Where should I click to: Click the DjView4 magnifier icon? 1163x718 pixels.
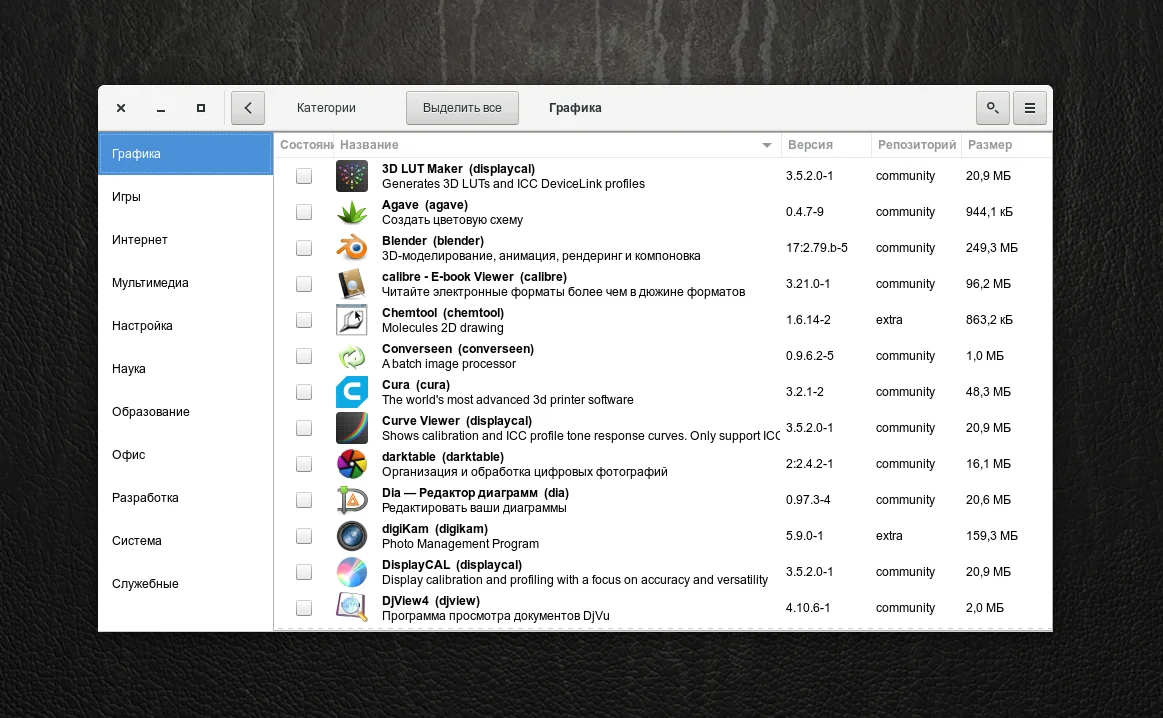click(x=352, y=608)
